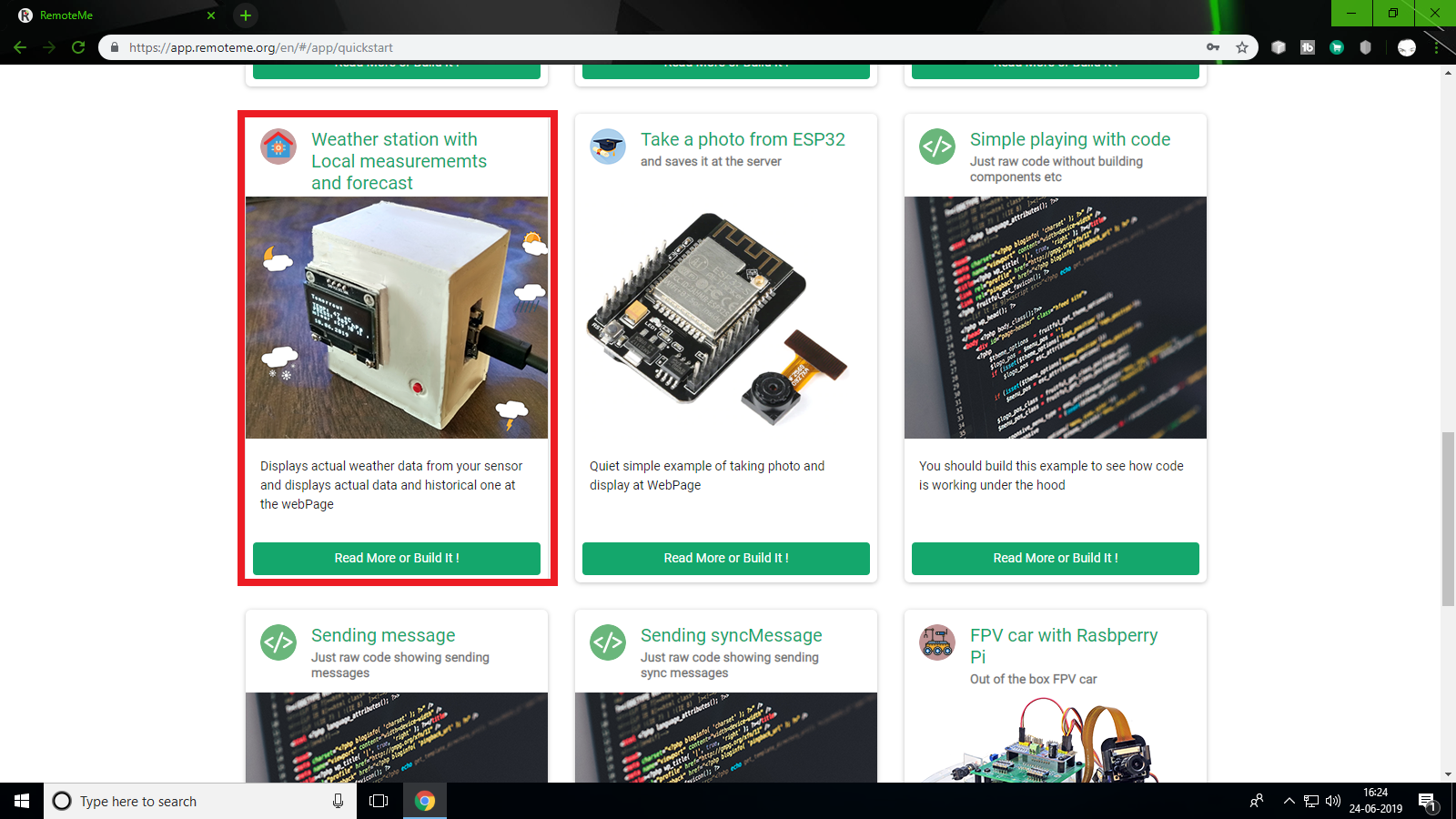The width and height of the screenshot is (1456, 819).
Task: Open Simple playing with code title
Action: tap(1070, 139)
